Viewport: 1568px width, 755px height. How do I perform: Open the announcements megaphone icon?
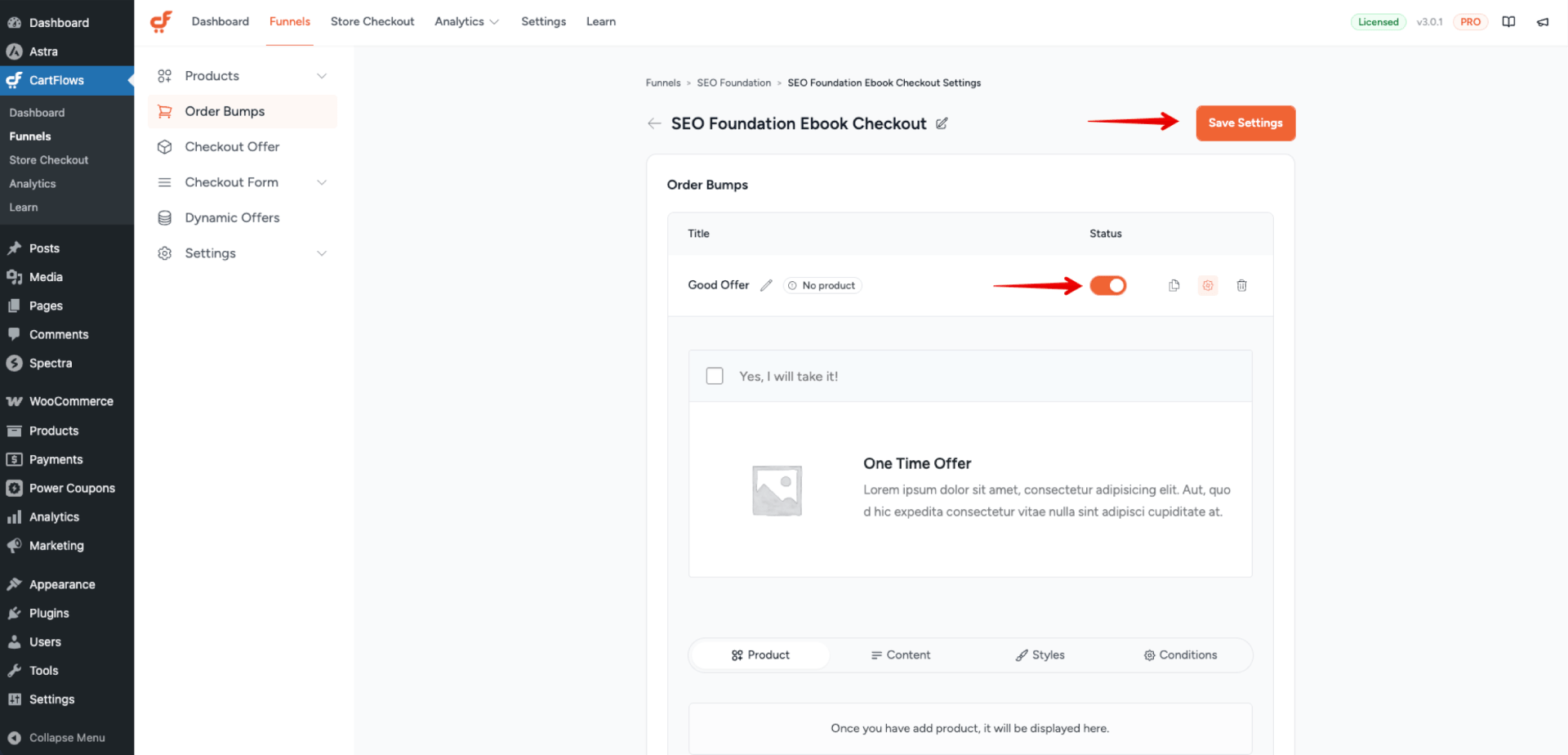pyautogui.click(x=1543, y=22)
